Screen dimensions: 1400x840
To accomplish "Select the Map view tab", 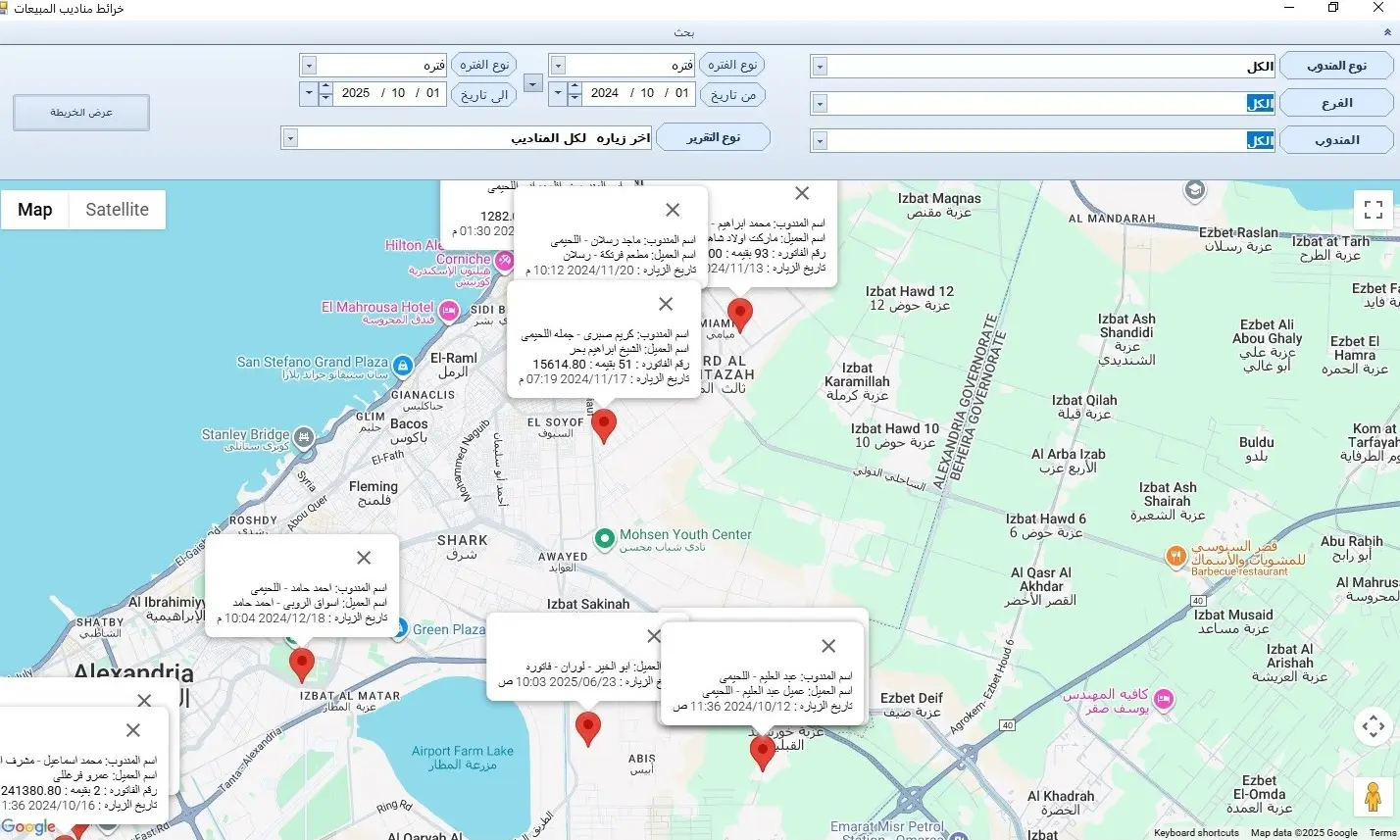I will click(x=34, y=209).
